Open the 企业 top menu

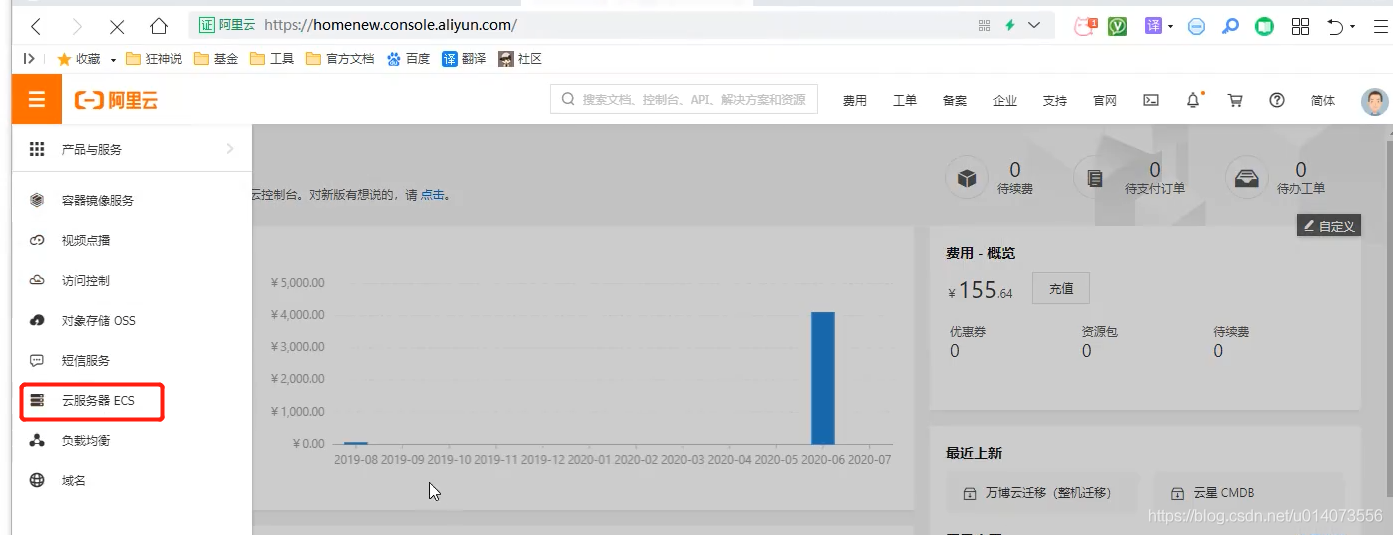1004,100
